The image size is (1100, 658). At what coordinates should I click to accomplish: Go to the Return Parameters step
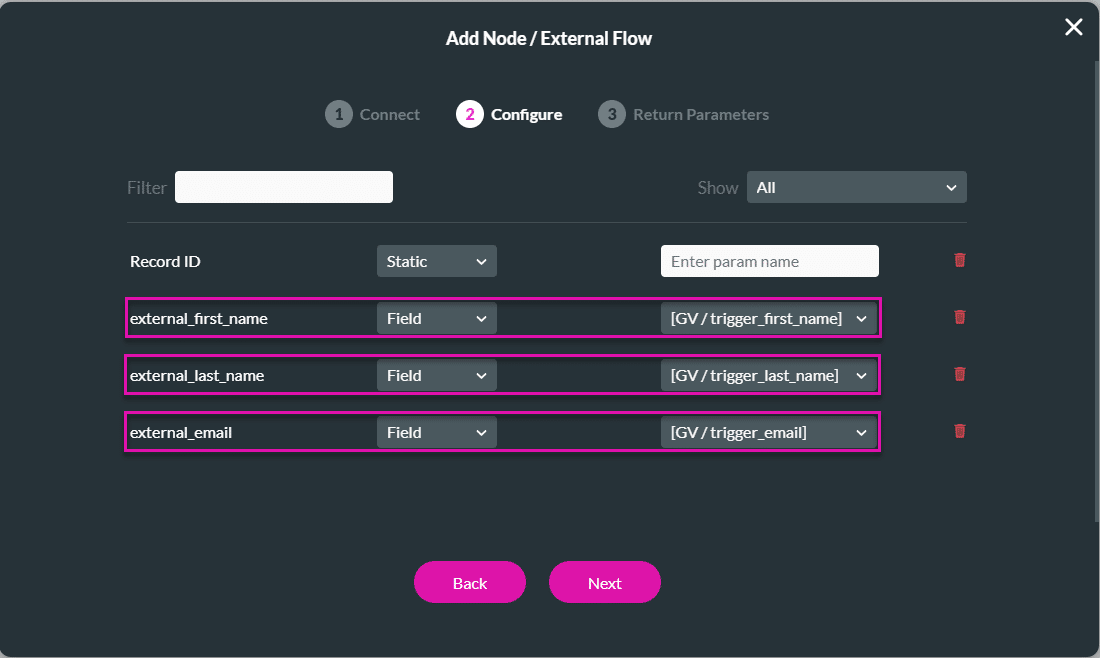[700, 114]
